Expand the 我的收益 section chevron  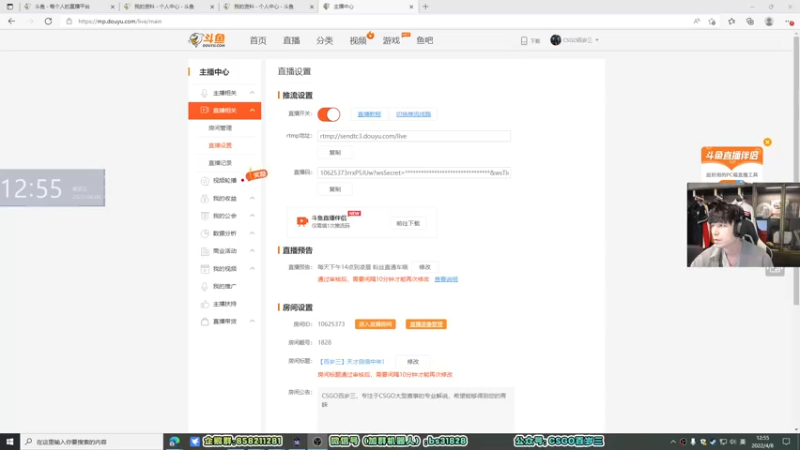click(252, 198)
